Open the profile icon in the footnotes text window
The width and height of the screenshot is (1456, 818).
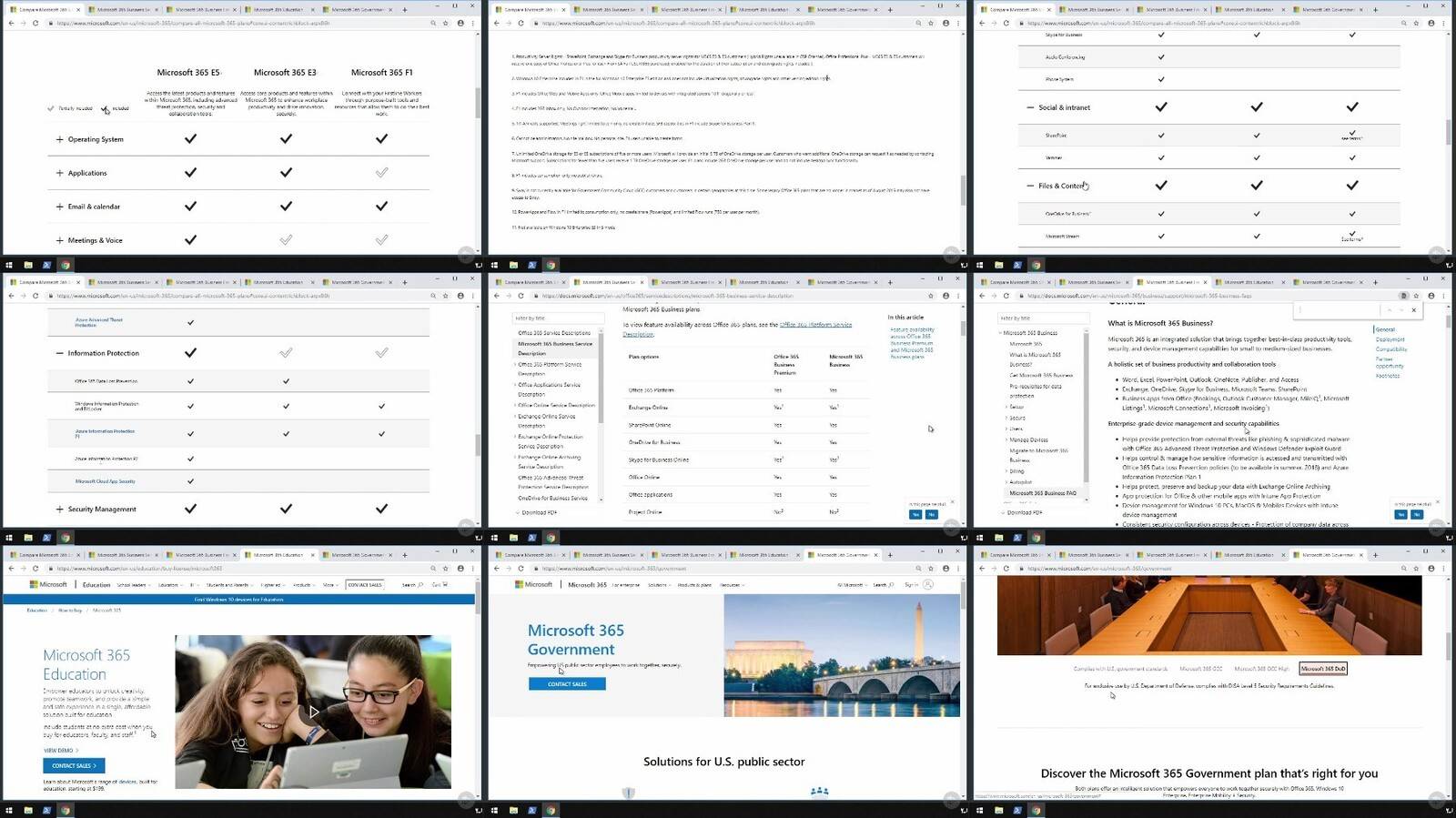pyautogui.click(x=945, y=23)
